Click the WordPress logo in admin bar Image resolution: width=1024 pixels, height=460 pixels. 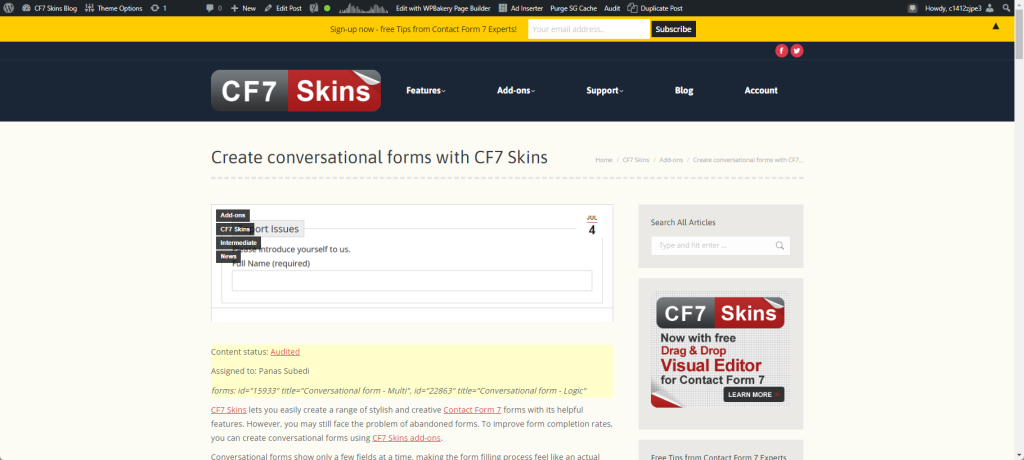[x=9, y=7]
